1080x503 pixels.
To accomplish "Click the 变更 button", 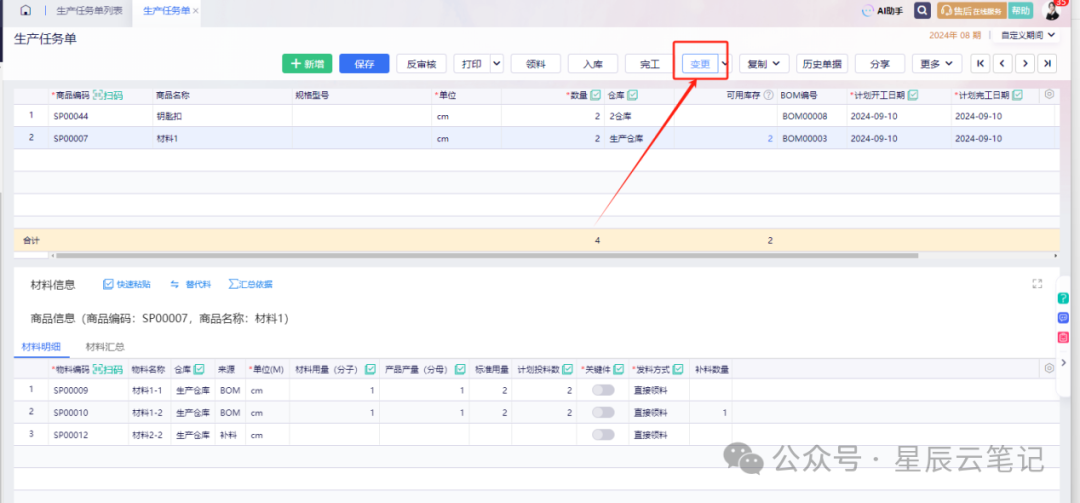I will pos(700,63).
